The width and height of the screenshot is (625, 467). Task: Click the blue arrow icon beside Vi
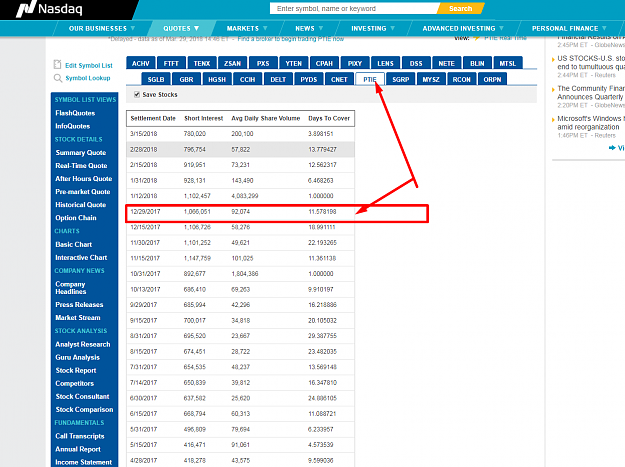click(x=612, y=148)
